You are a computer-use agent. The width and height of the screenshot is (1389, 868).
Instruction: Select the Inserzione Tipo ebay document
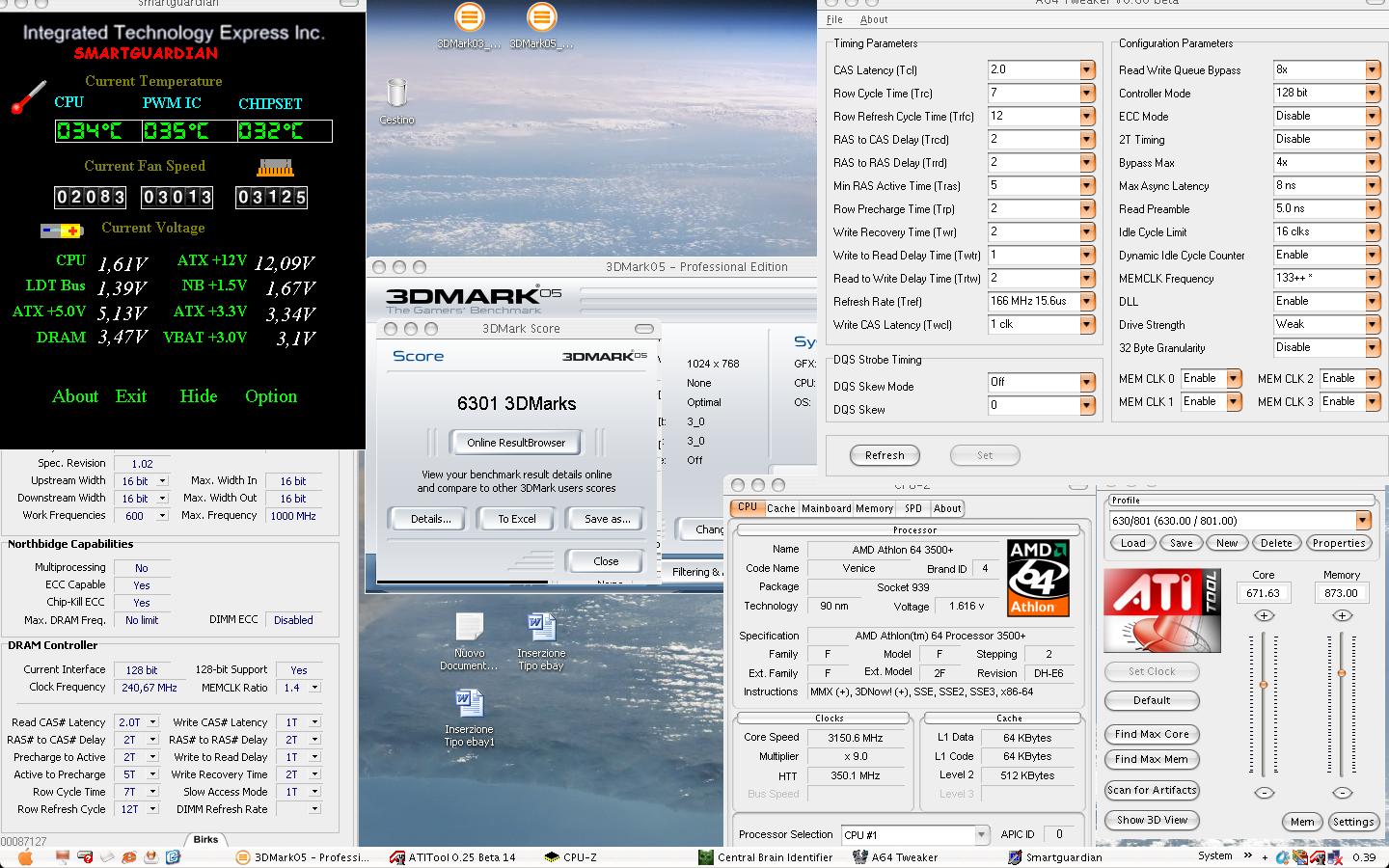[x=541, y=642]
